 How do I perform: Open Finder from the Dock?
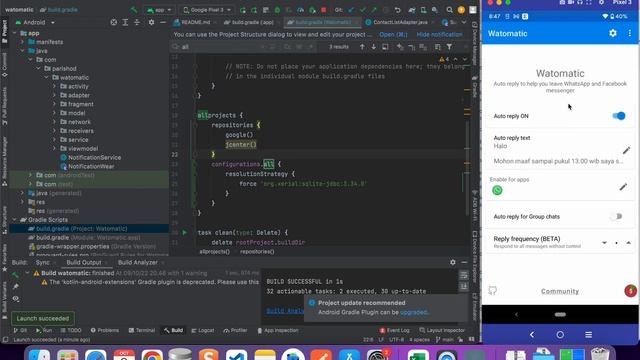pyautogui.click(x=39, y=355)
